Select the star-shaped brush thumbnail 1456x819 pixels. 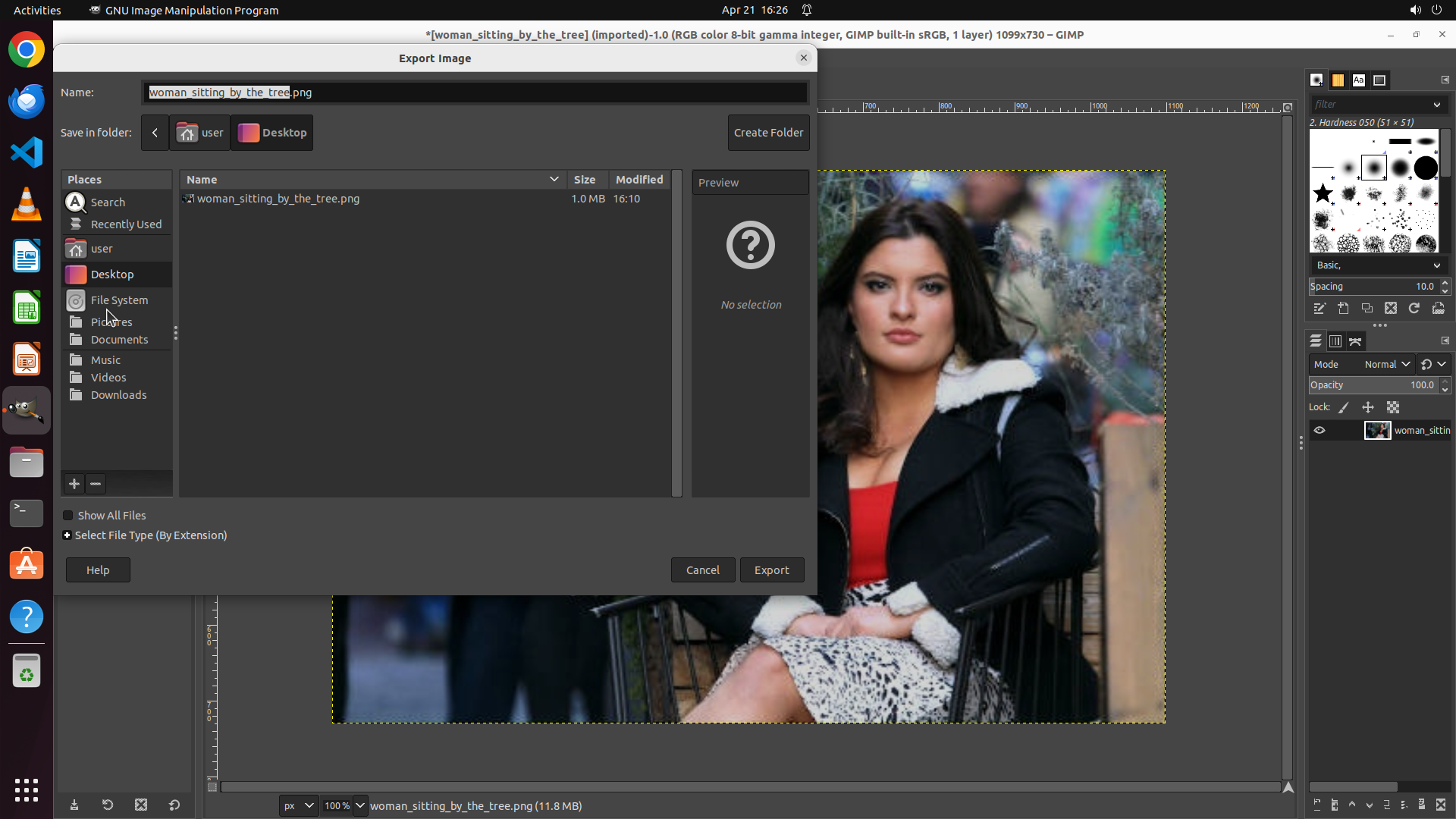[x=1323, y=193]
